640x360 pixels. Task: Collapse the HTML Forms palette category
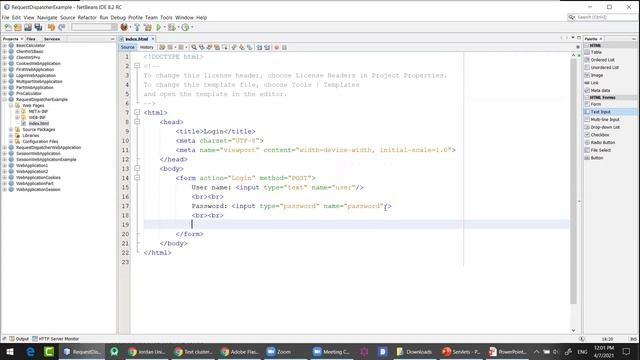point(587,98)
